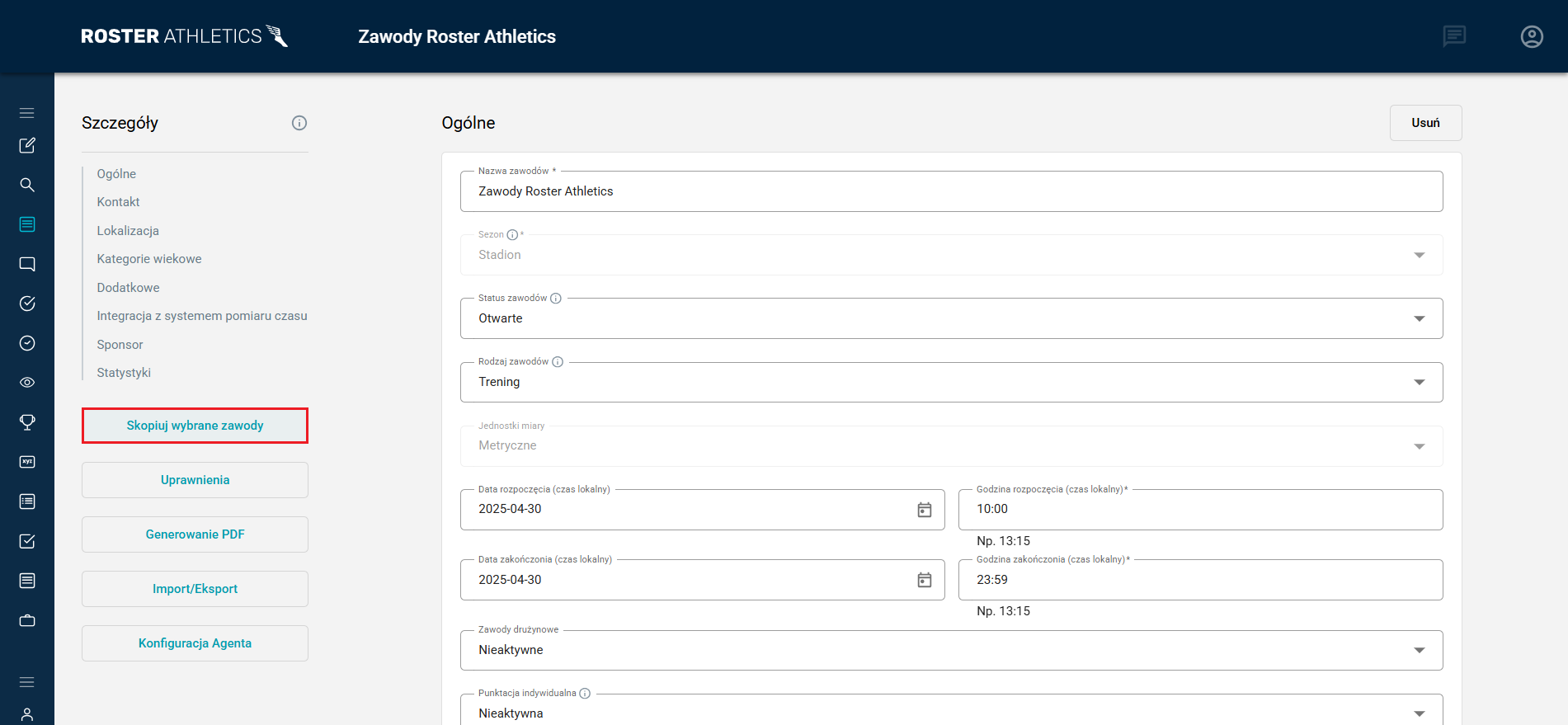Open calendar picker for Data rozpoczęcia
This screenshot has width=1568, height=725.
(925, 510)
